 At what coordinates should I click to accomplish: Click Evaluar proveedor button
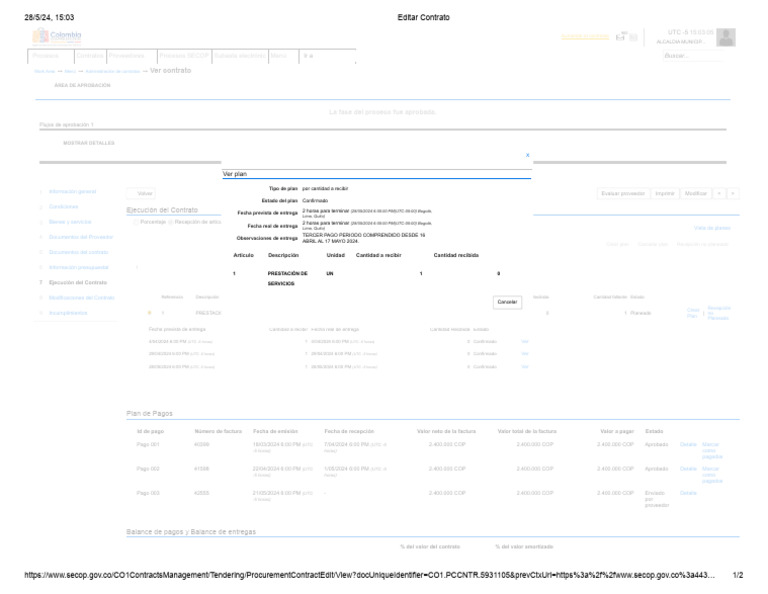click(623, 193)
